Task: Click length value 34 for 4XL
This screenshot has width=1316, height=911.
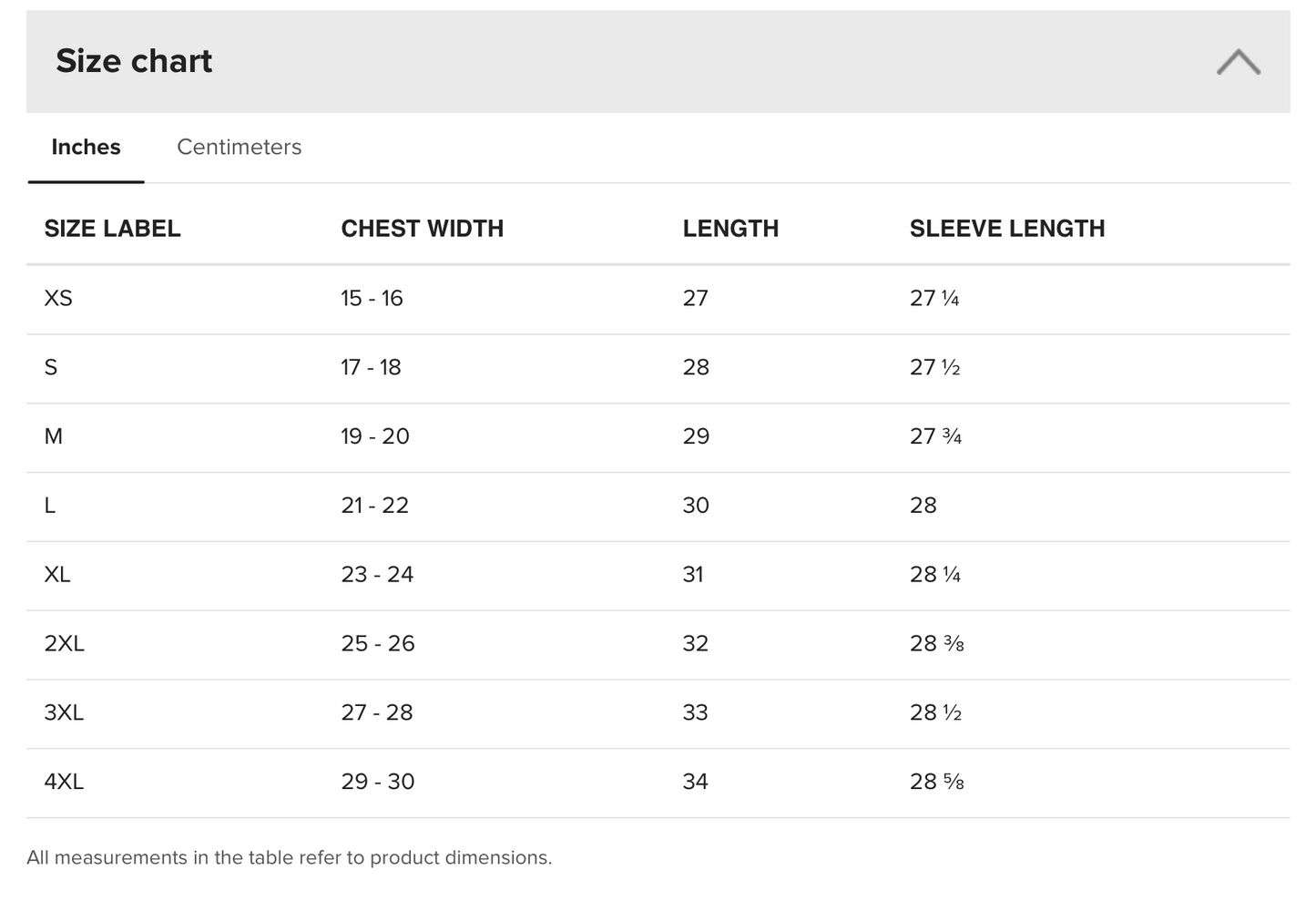Action: [696, 782]
